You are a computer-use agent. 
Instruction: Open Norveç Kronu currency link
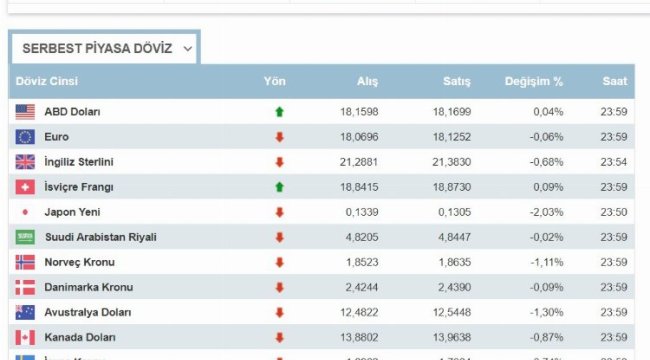click(x=80, y=262)
